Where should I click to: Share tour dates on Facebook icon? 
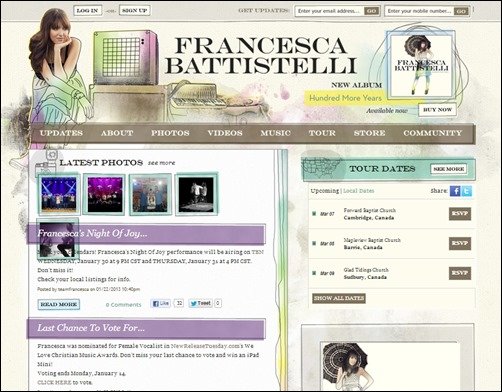coord(455,191)
